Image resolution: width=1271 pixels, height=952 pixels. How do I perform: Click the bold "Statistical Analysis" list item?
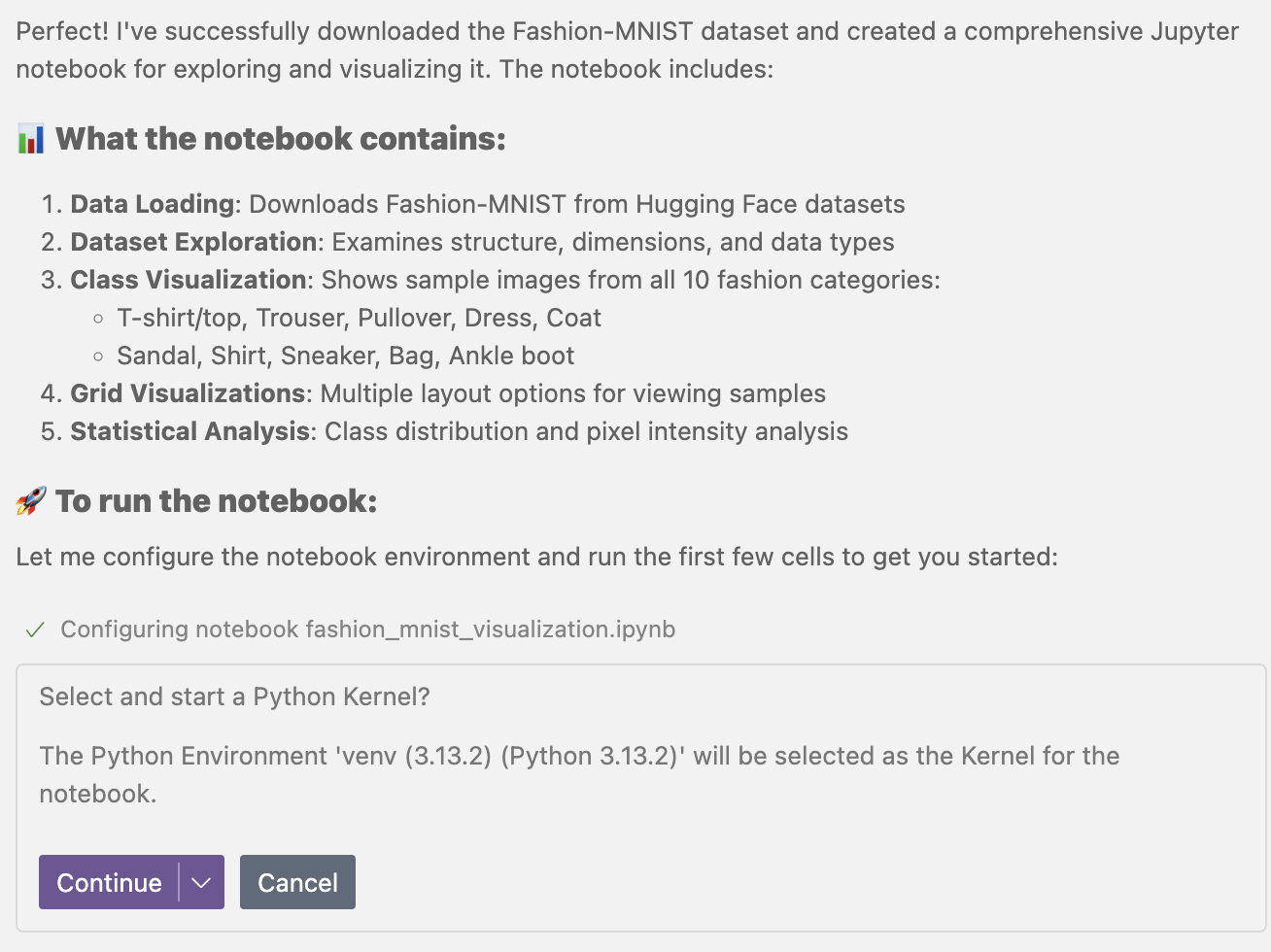tap(190, 431)
